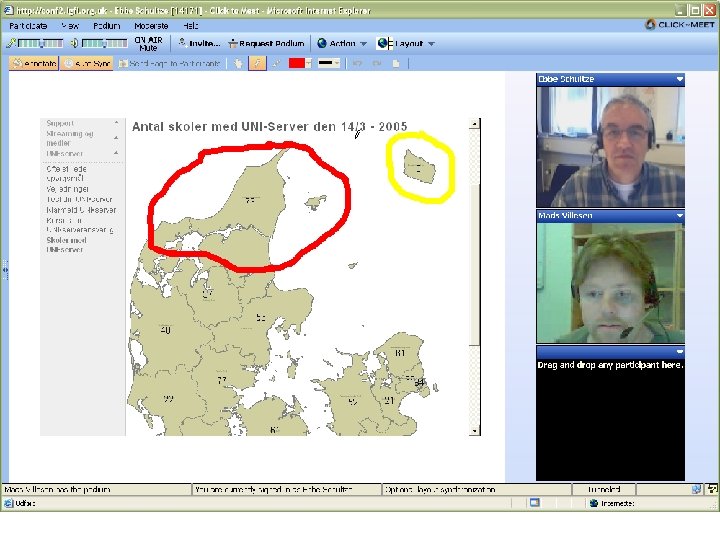Click the Invite person icon
The image size is (720, 540).
(x=182, y=43)
